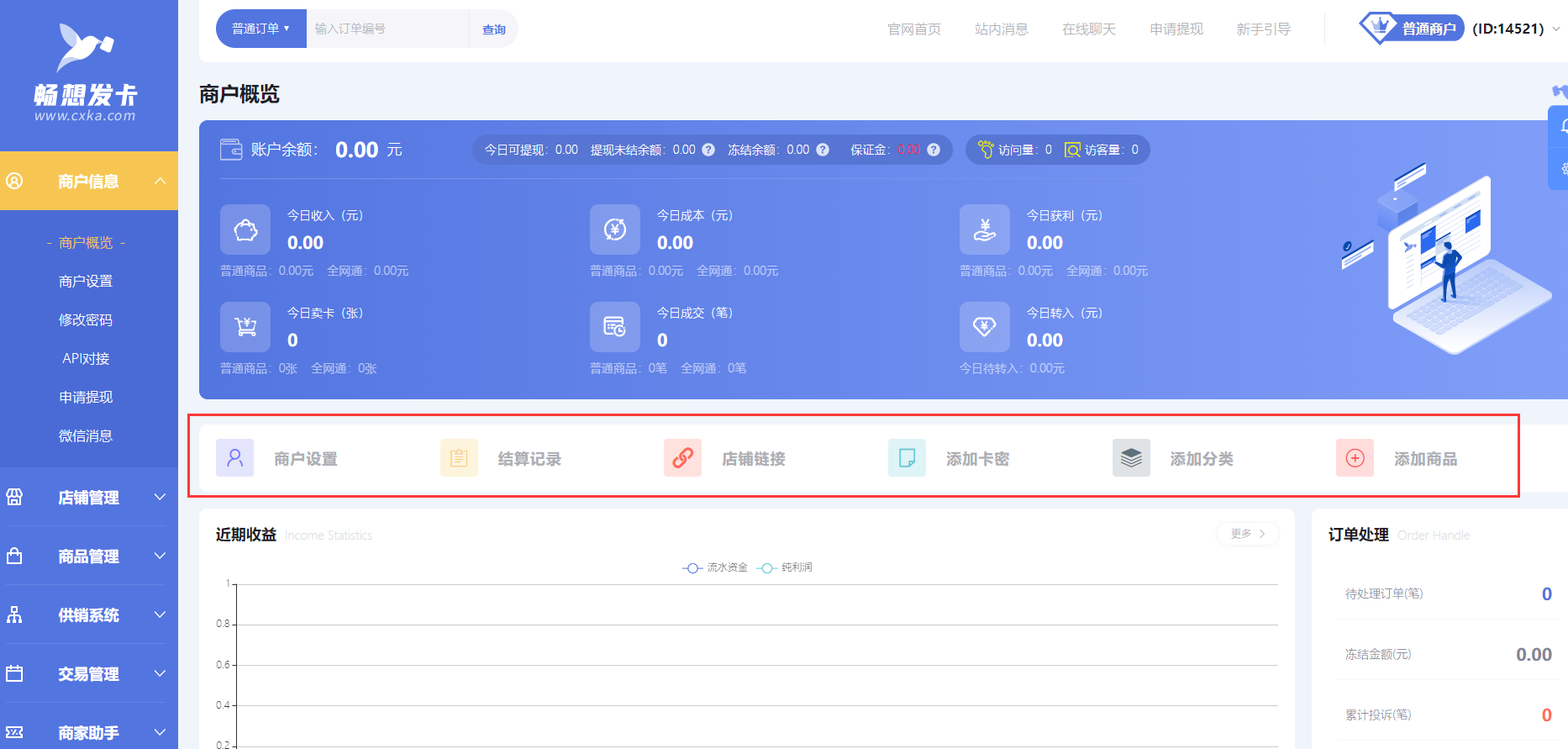
Task: Click the question mark next to 保证金
Action: tap(934, 150)
